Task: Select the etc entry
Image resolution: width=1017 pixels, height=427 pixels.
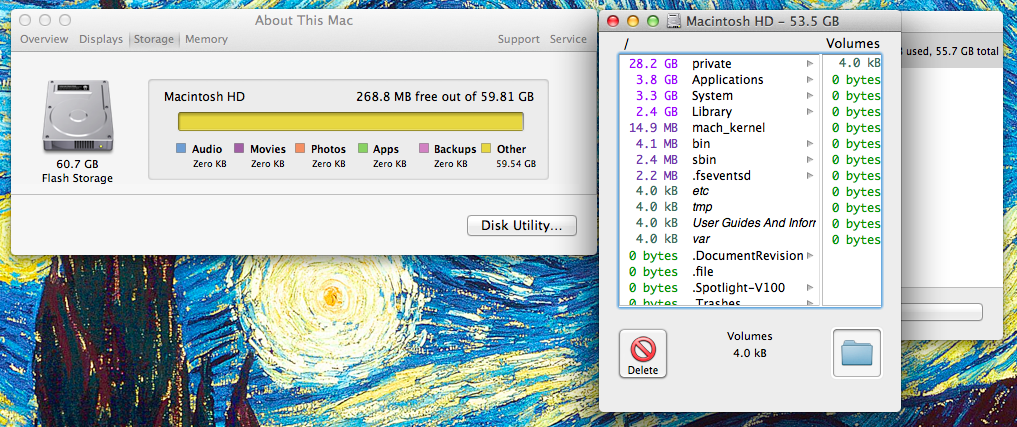Action: (719, 191)
